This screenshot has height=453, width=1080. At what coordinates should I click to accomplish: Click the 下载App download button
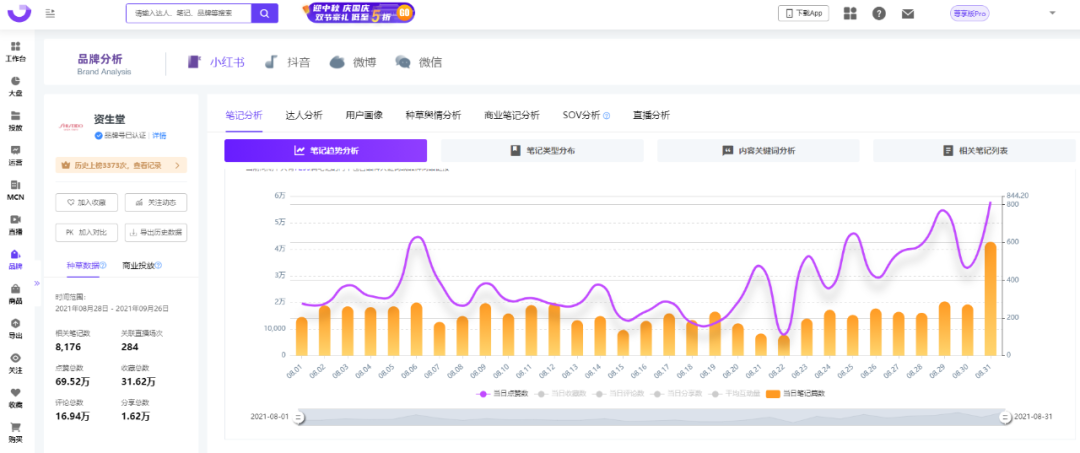804,13
